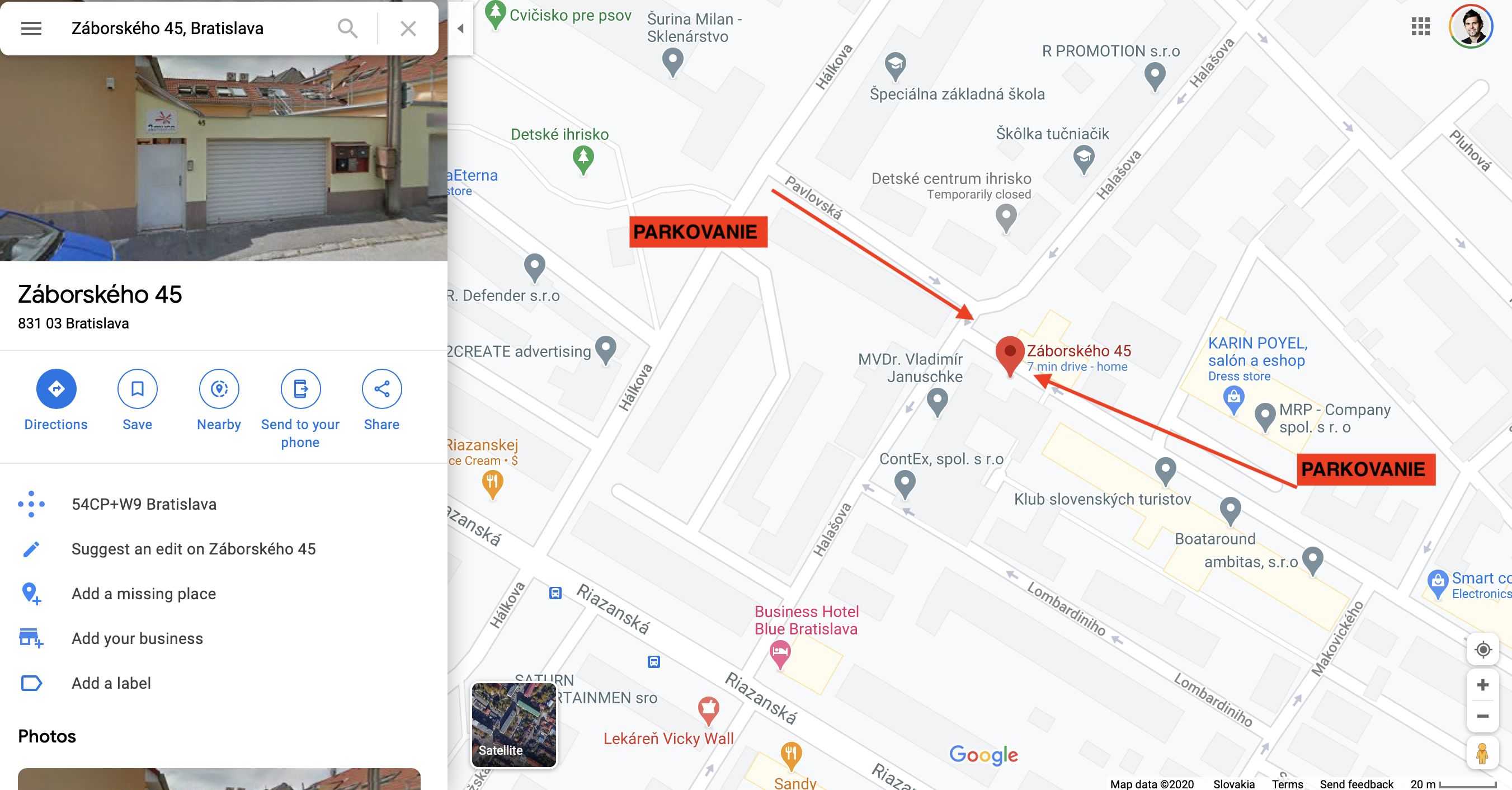Open the hamburger main menu
Screen dimensions: 1512x790
[31, 28]
